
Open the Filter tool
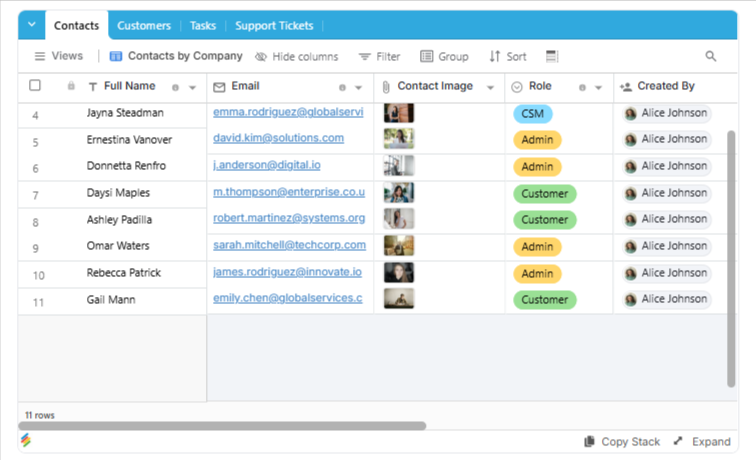pyautogui.click(x=379, y=57)
